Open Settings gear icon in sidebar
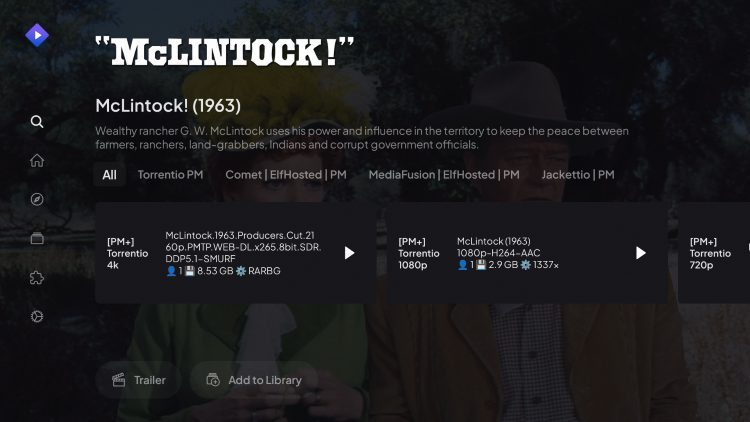750x422 pixels. pyautogui.click(x=37, y=316)
